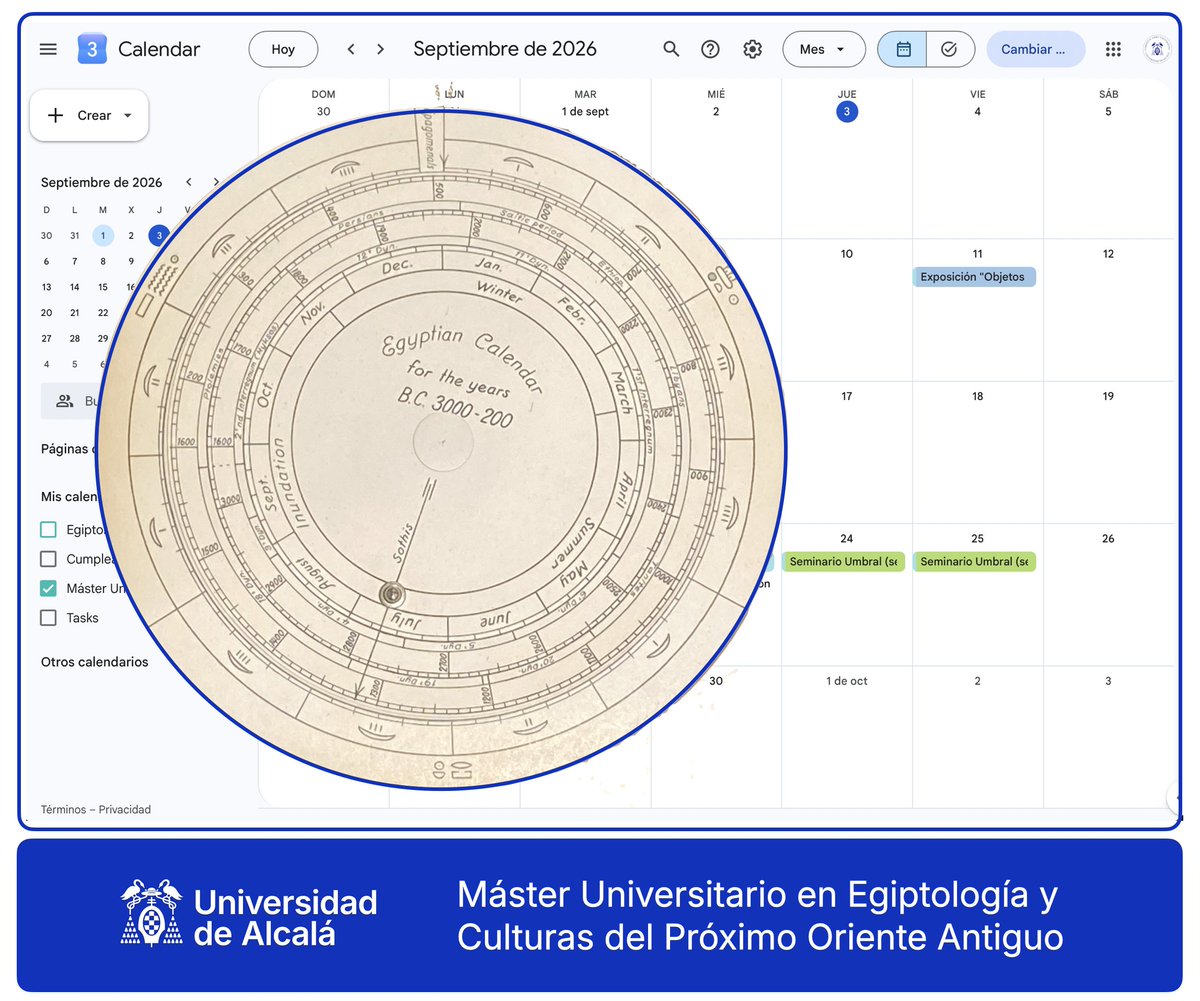Click day 26 in the month grid

coord(1108,538)
